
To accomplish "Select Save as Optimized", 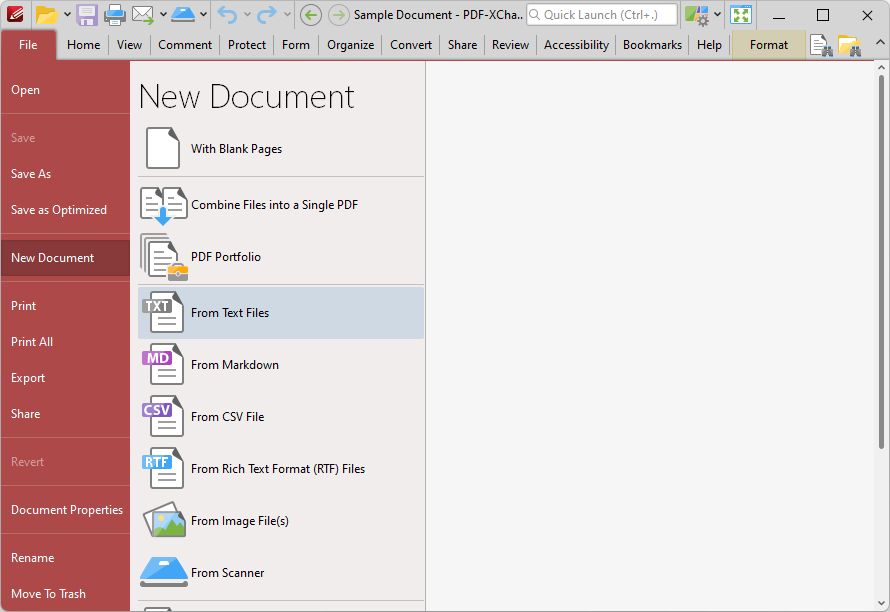I will tap(65, 209).
